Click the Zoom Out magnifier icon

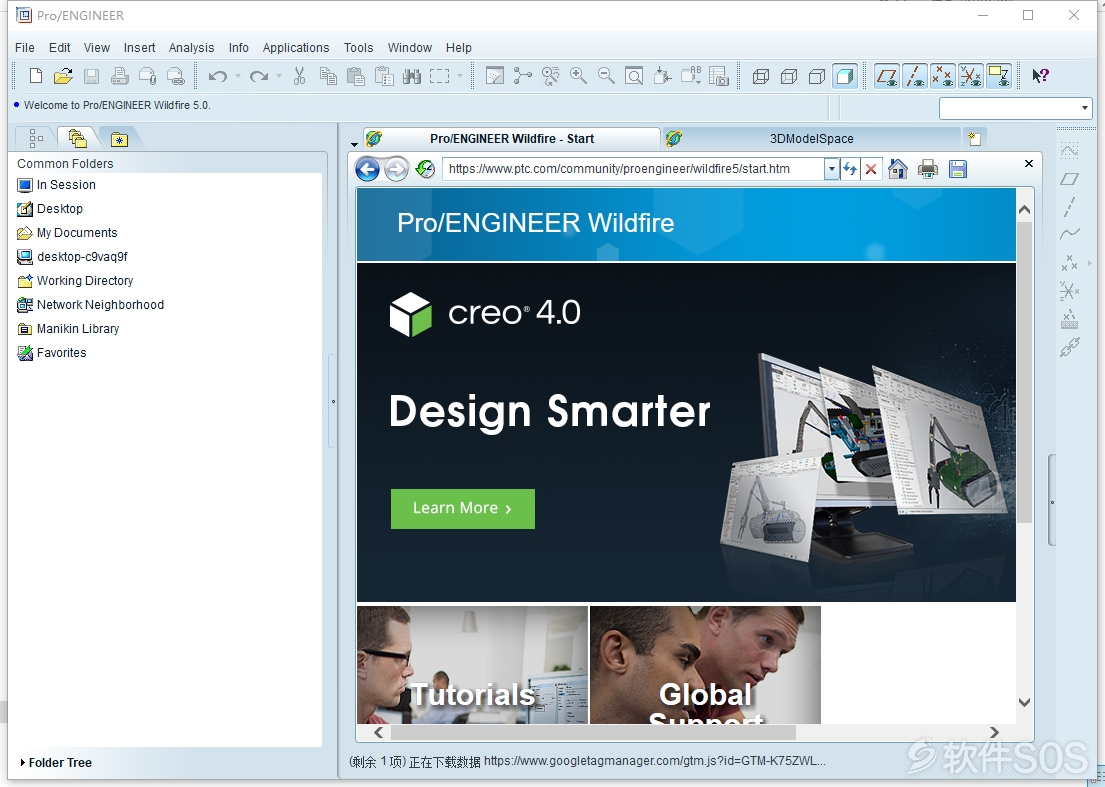coord(606,75)
